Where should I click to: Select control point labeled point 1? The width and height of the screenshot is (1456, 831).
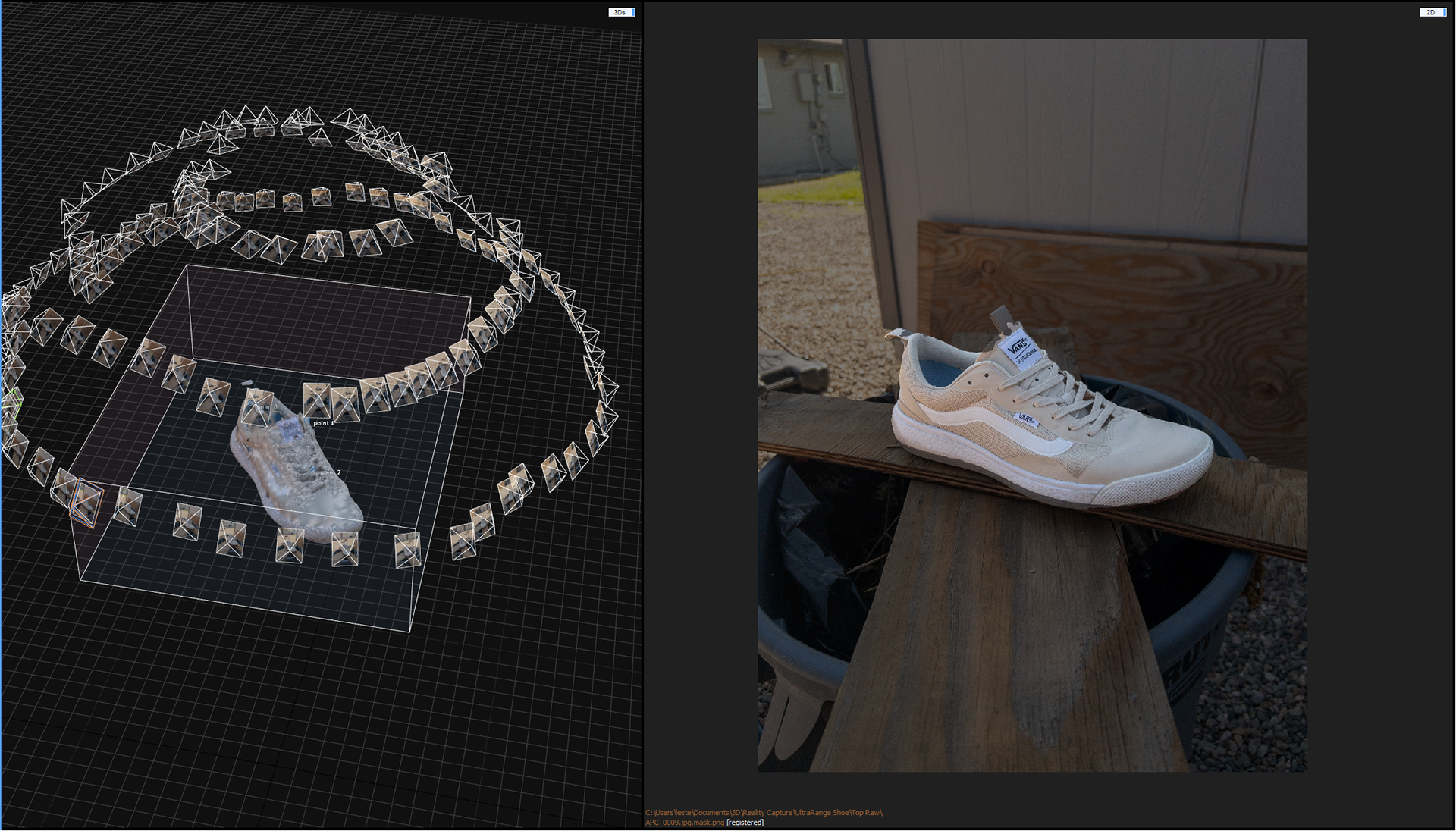click(x=323, y=423)
